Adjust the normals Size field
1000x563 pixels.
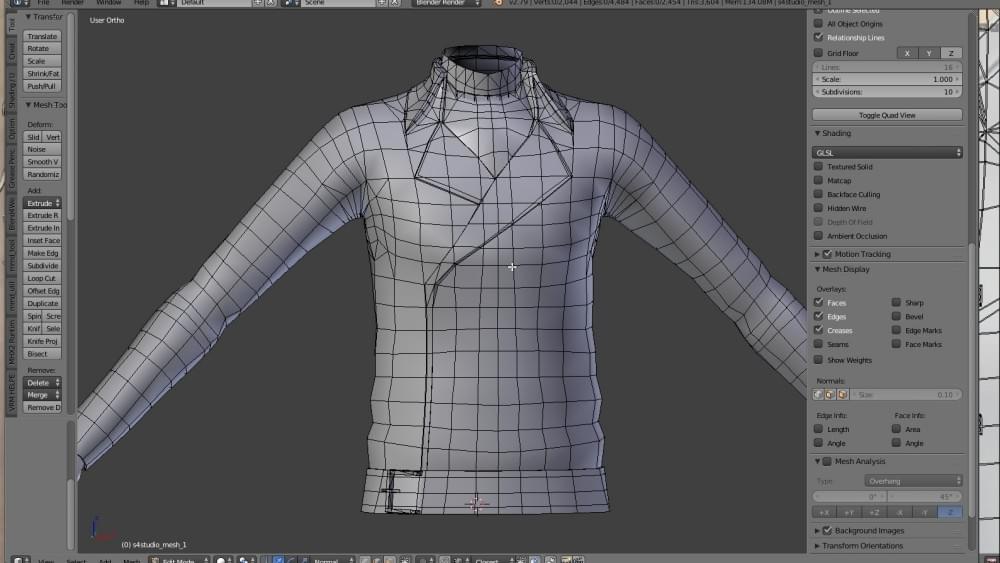point(906,395)
